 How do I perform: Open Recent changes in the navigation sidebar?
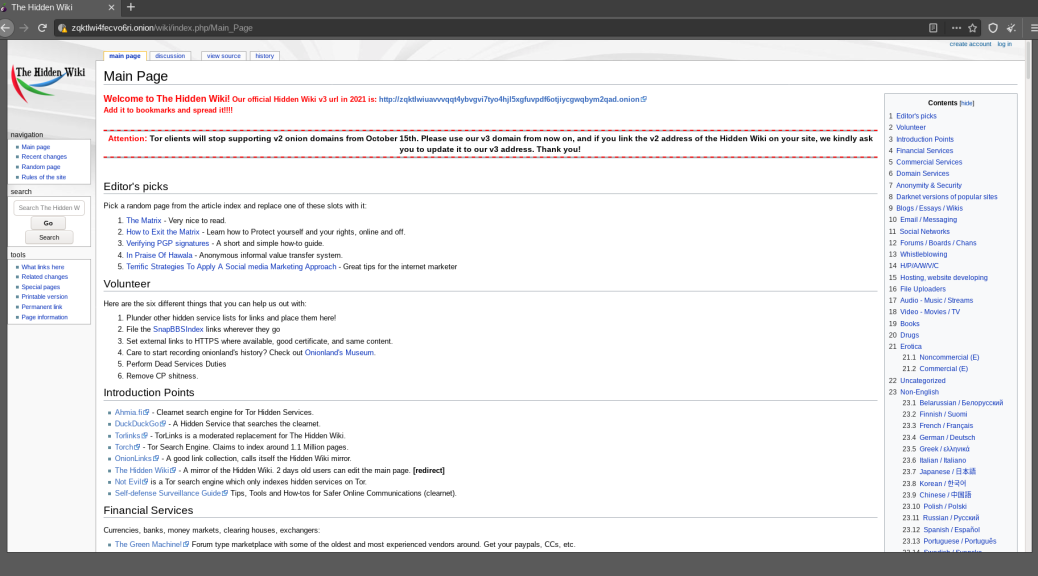pos(44,157)
